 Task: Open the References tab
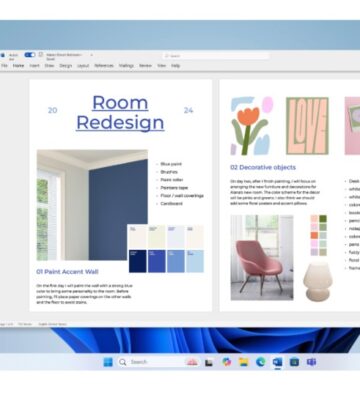tap(104, 66)
